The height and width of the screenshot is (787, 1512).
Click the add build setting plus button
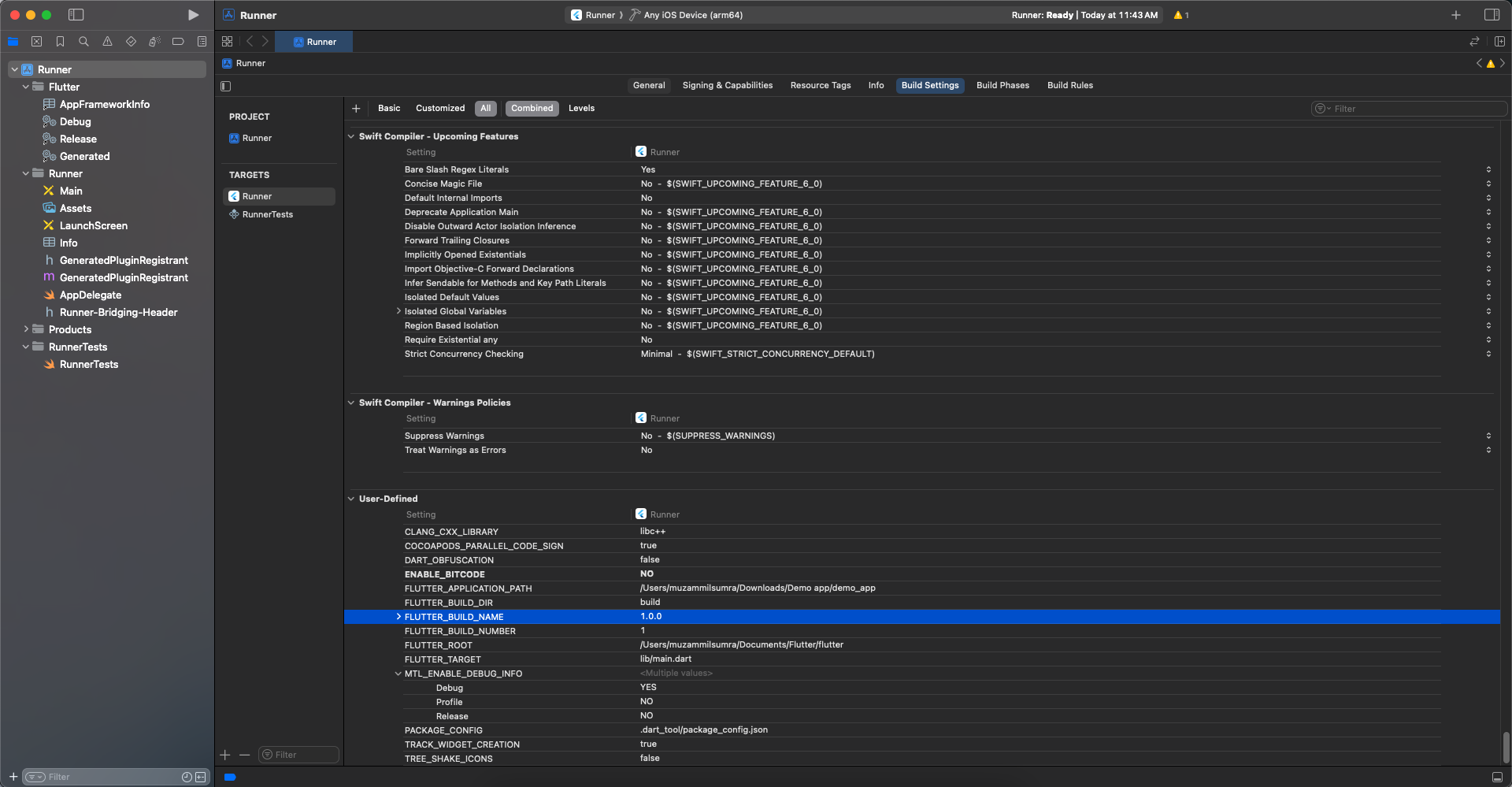point(356,109)
